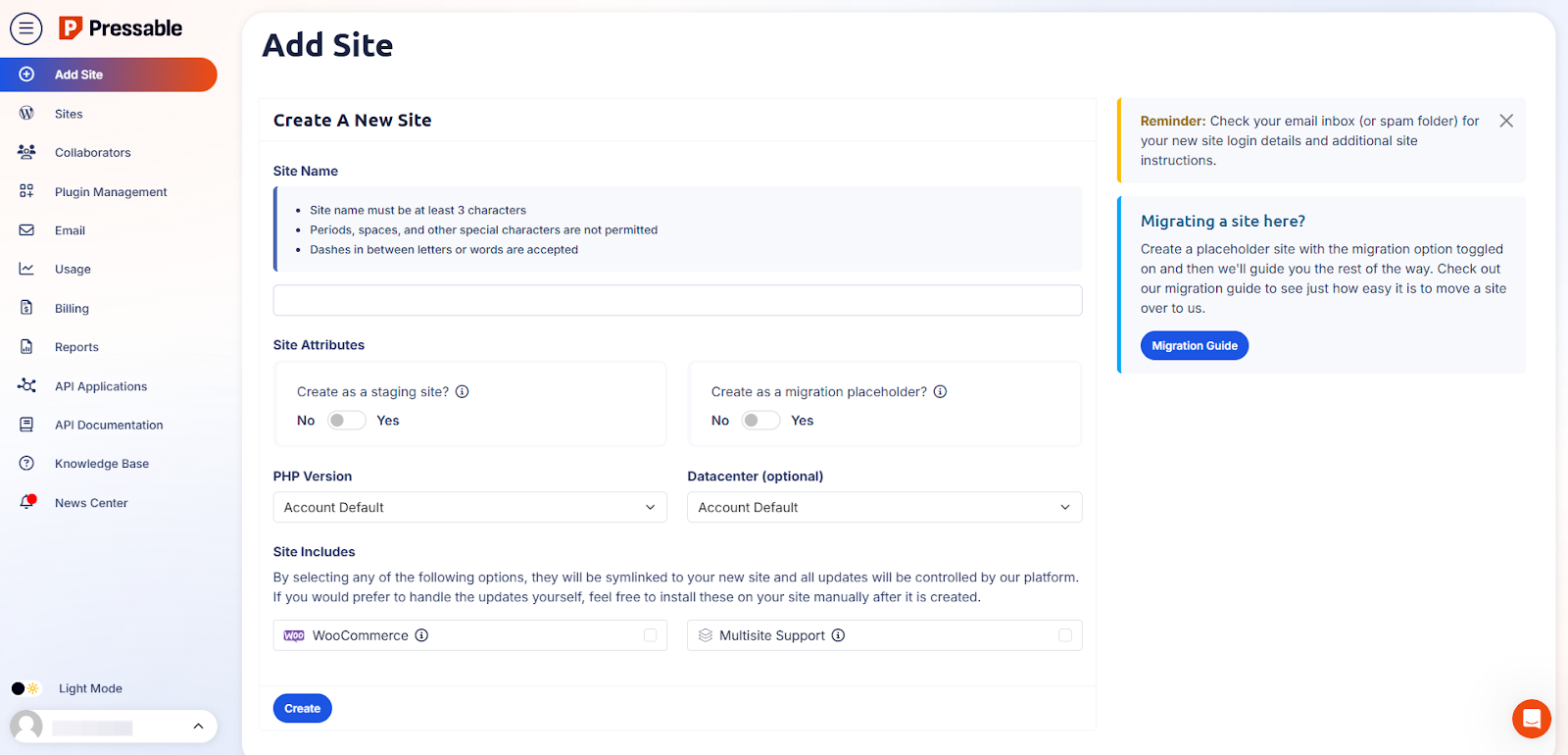1568x755 pixels.
Task: Open the Datacenter dropdown
Action: (x=885, y=507)
